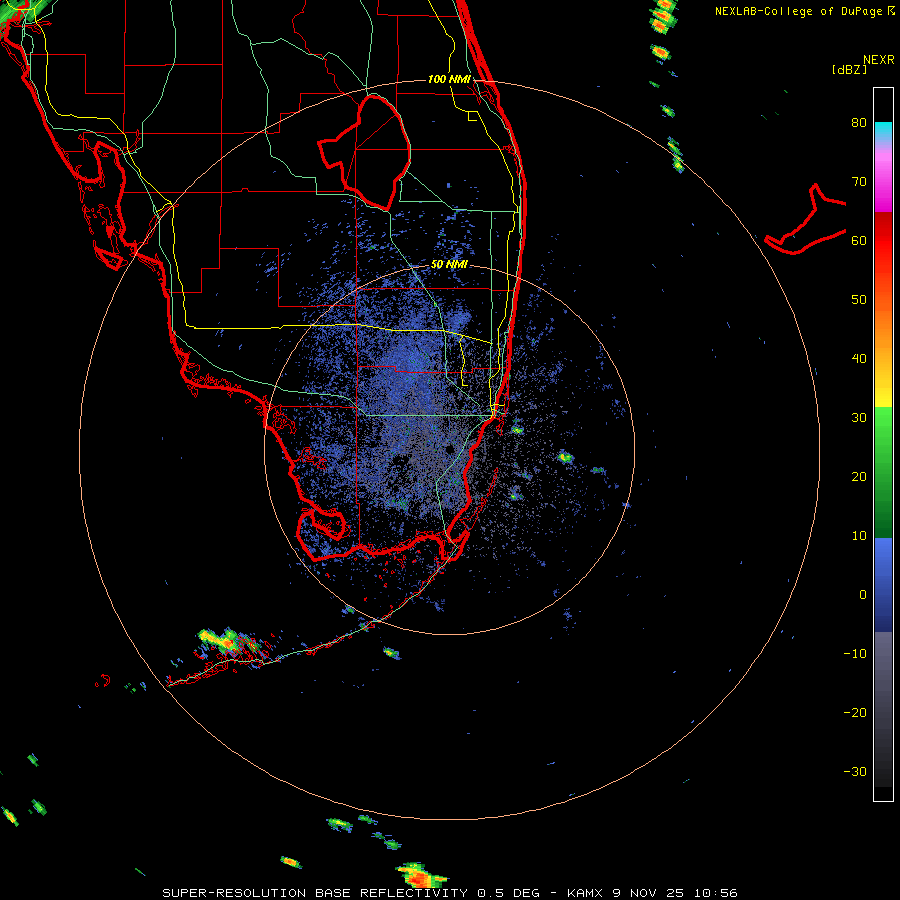Click the 40 value on the dBZ scale

tap(859, 359)
